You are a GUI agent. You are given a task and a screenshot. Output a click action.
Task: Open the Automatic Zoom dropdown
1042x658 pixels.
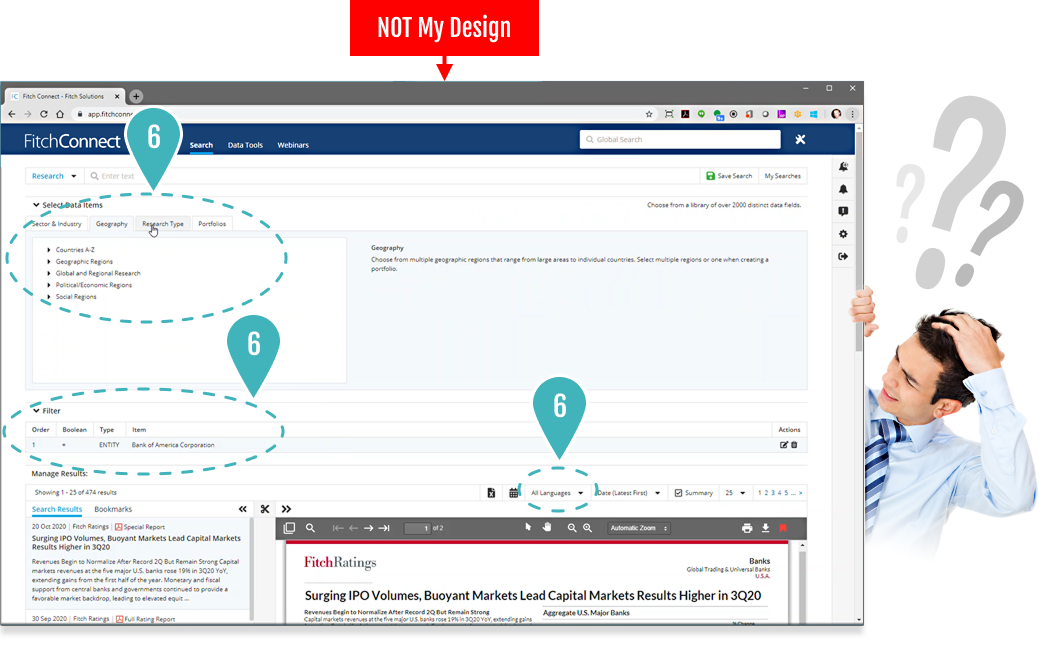point(639,528)
